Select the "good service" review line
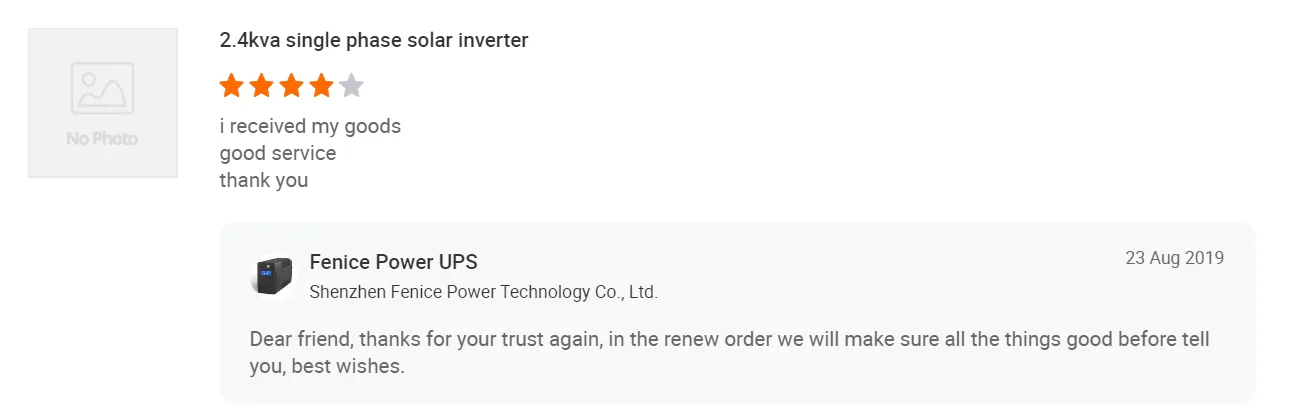 tap(278, 154)
